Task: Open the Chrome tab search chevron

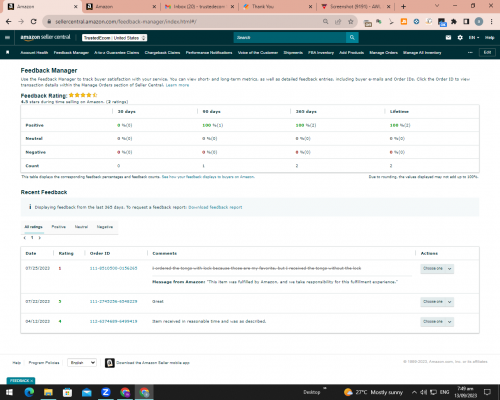Action: [x=437, y=6]
